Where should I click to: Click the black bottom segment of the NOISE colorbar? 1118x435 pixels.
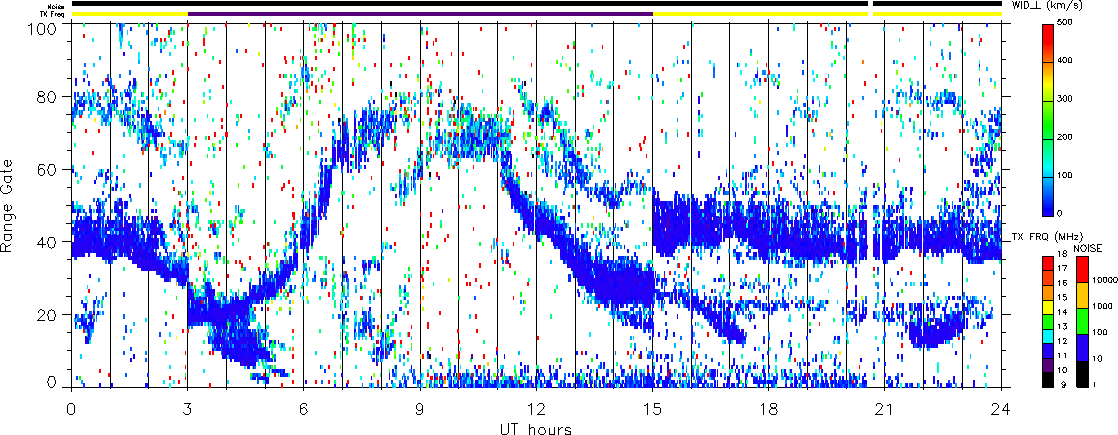coord(1082,374)
